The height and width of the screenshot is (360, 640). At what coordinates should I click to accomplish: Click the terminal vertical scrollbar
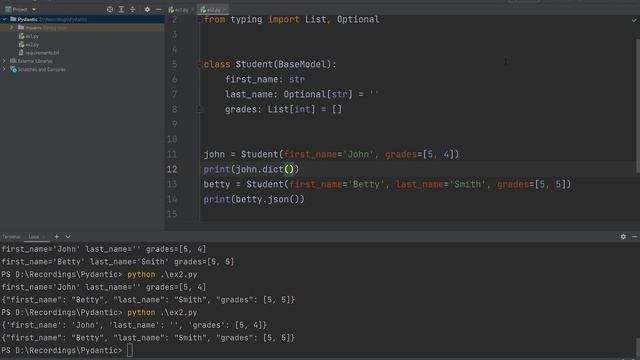click(x=638, y=347)
